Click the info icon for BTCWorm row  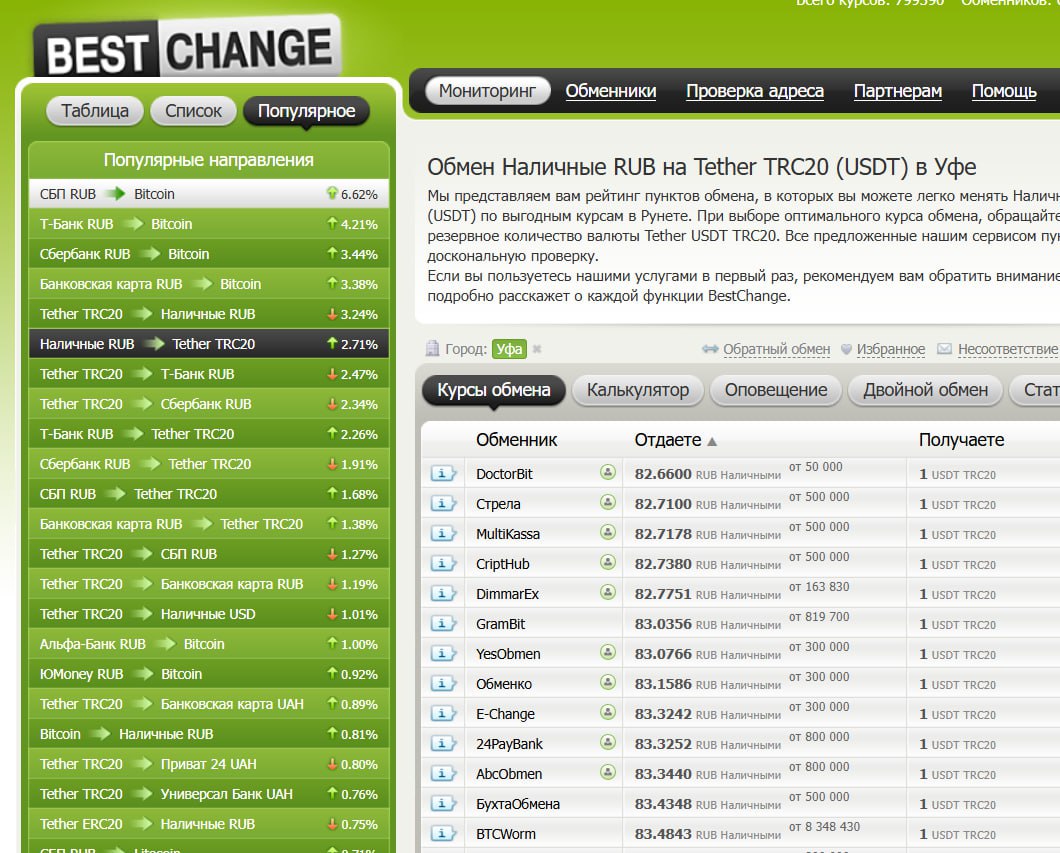click(443, 834)
